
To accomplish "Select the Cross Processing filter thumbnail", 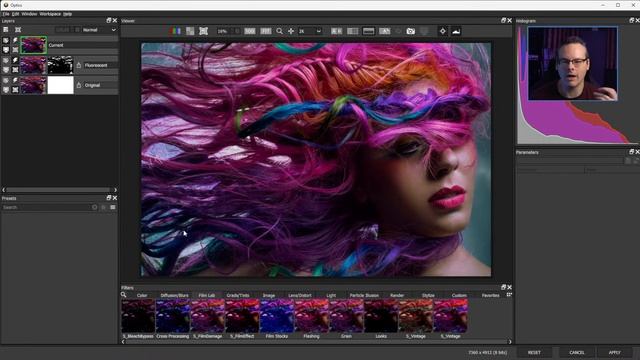I will coord(173,316).
